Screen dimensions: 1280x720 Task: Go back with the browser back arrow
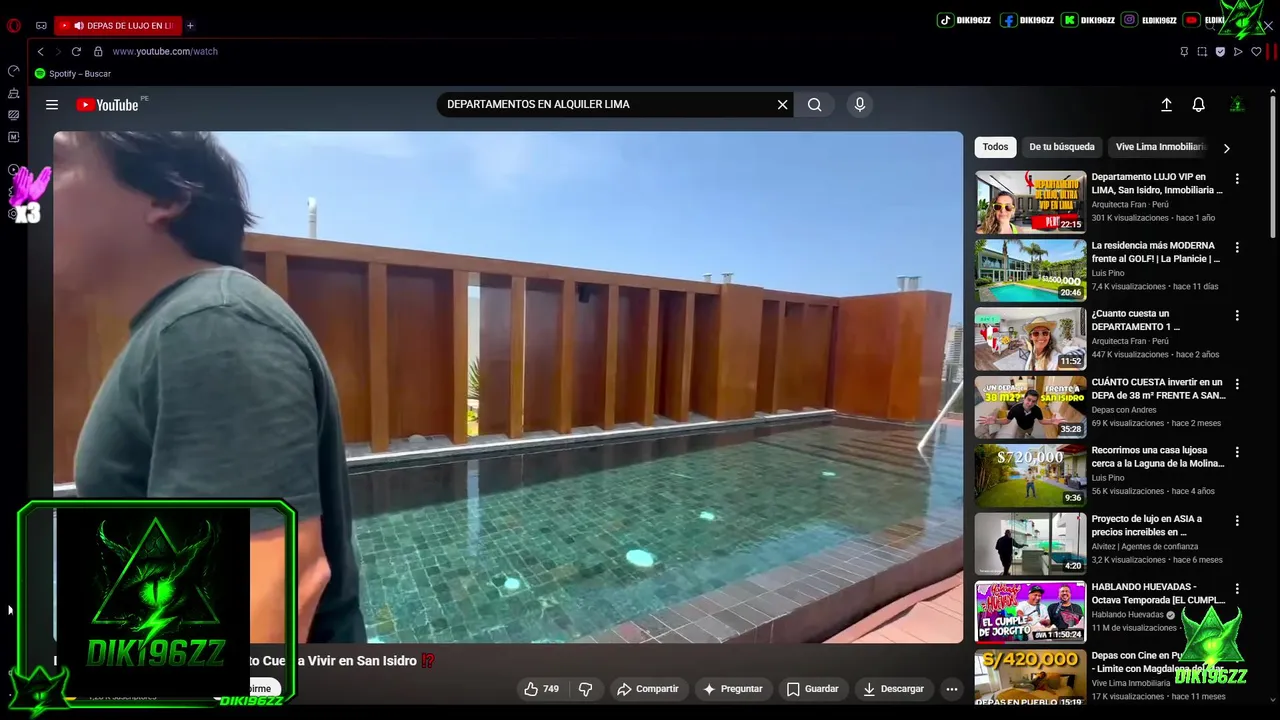pos(40,51)
